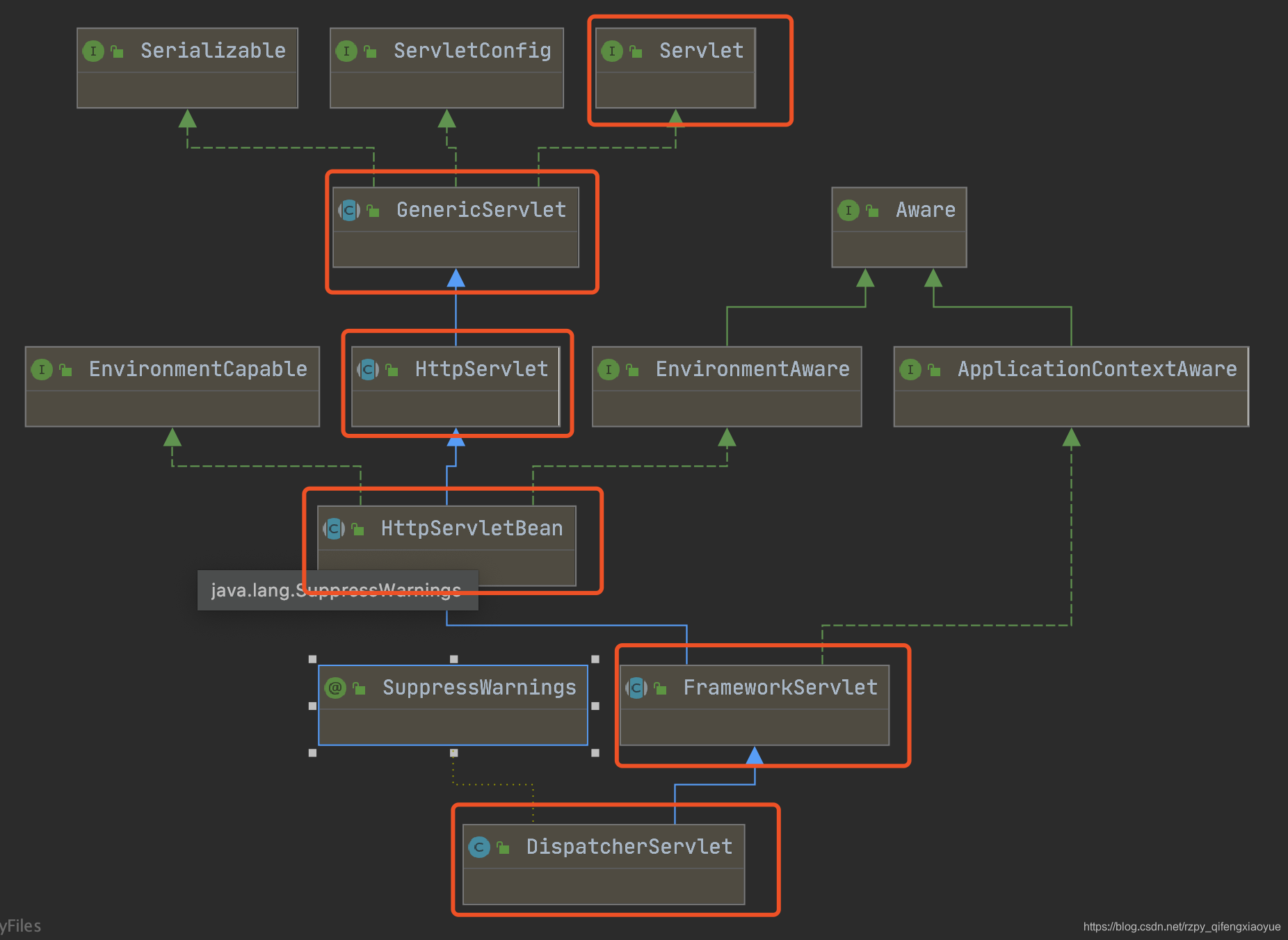Viewport: 1288px width, 940px height.
Task: Click the DispatcherServlet class icon
Action: 479,847
